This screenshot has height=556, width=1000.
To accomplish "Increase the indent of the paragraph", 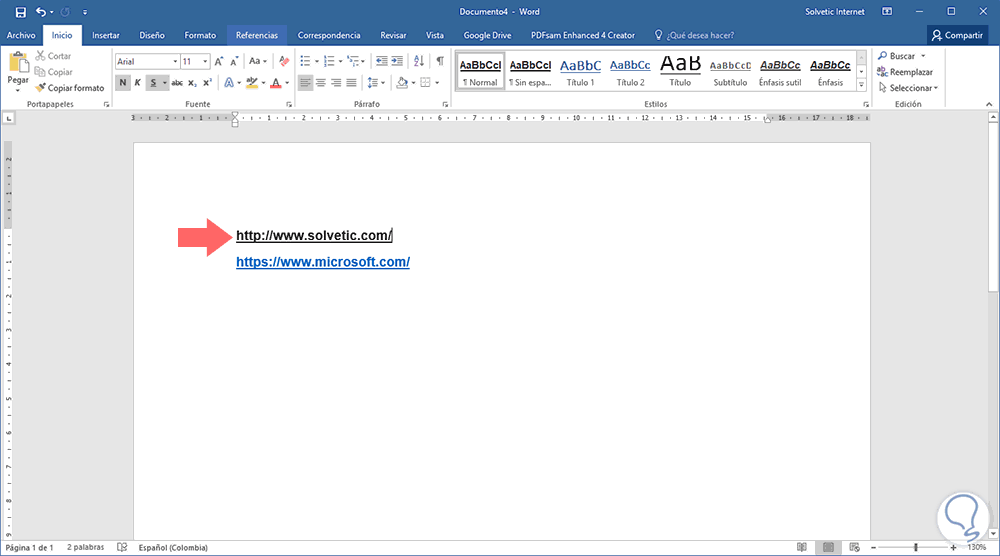I will (x=396, y=61).
